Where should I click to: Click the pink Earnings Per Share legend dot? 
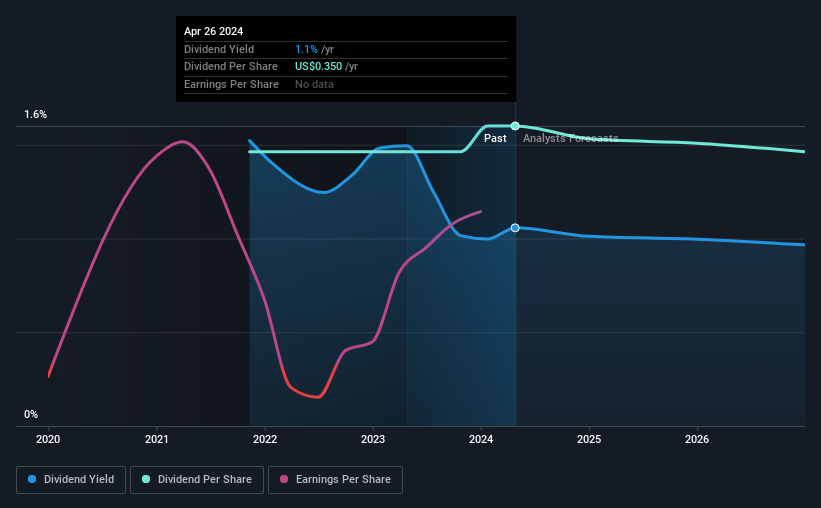pyautogui.click(x=284, y=479)
